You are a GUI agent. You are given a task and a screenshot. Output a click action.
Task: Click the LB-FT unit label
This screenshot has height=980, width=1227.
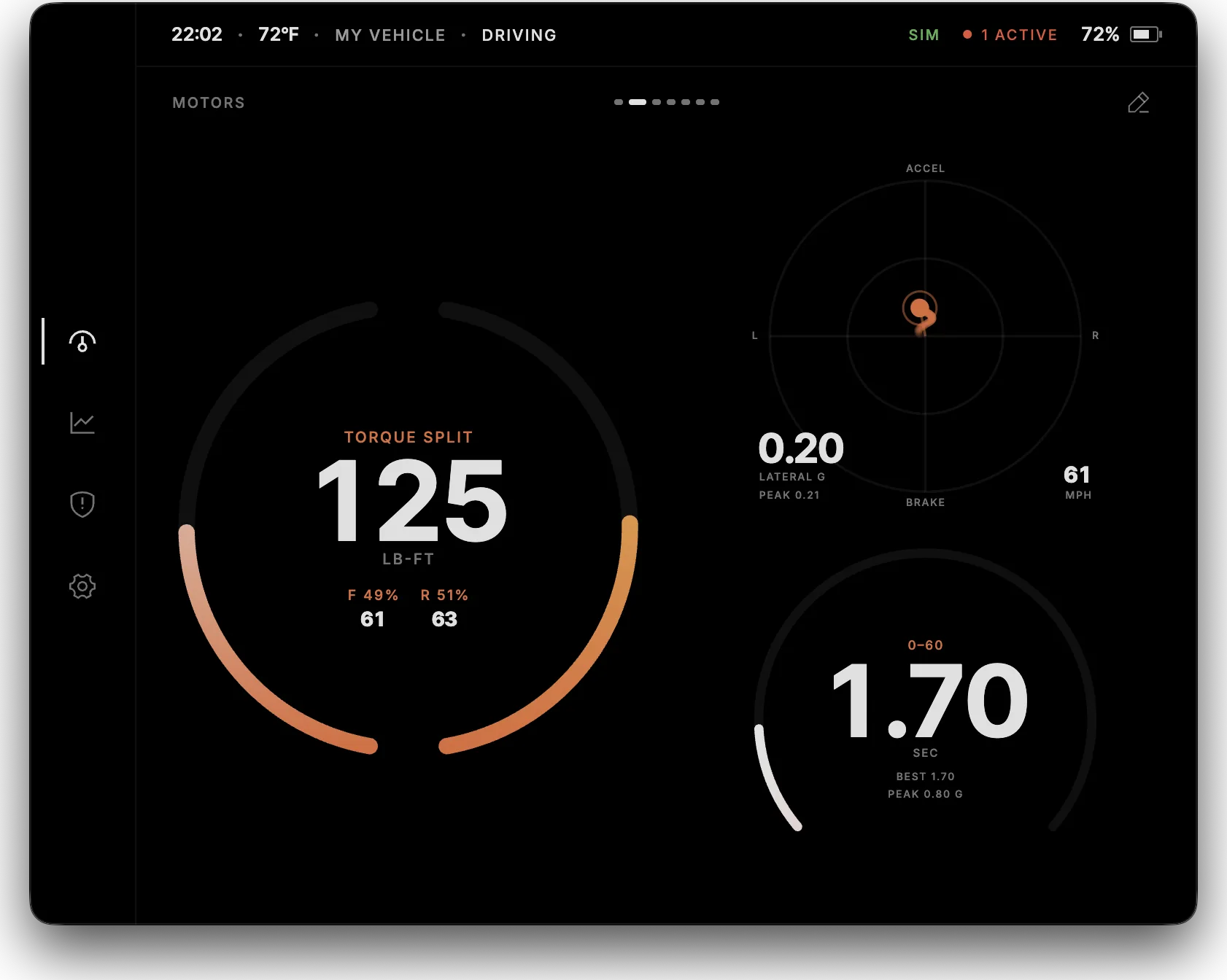[x=409, y=559]
